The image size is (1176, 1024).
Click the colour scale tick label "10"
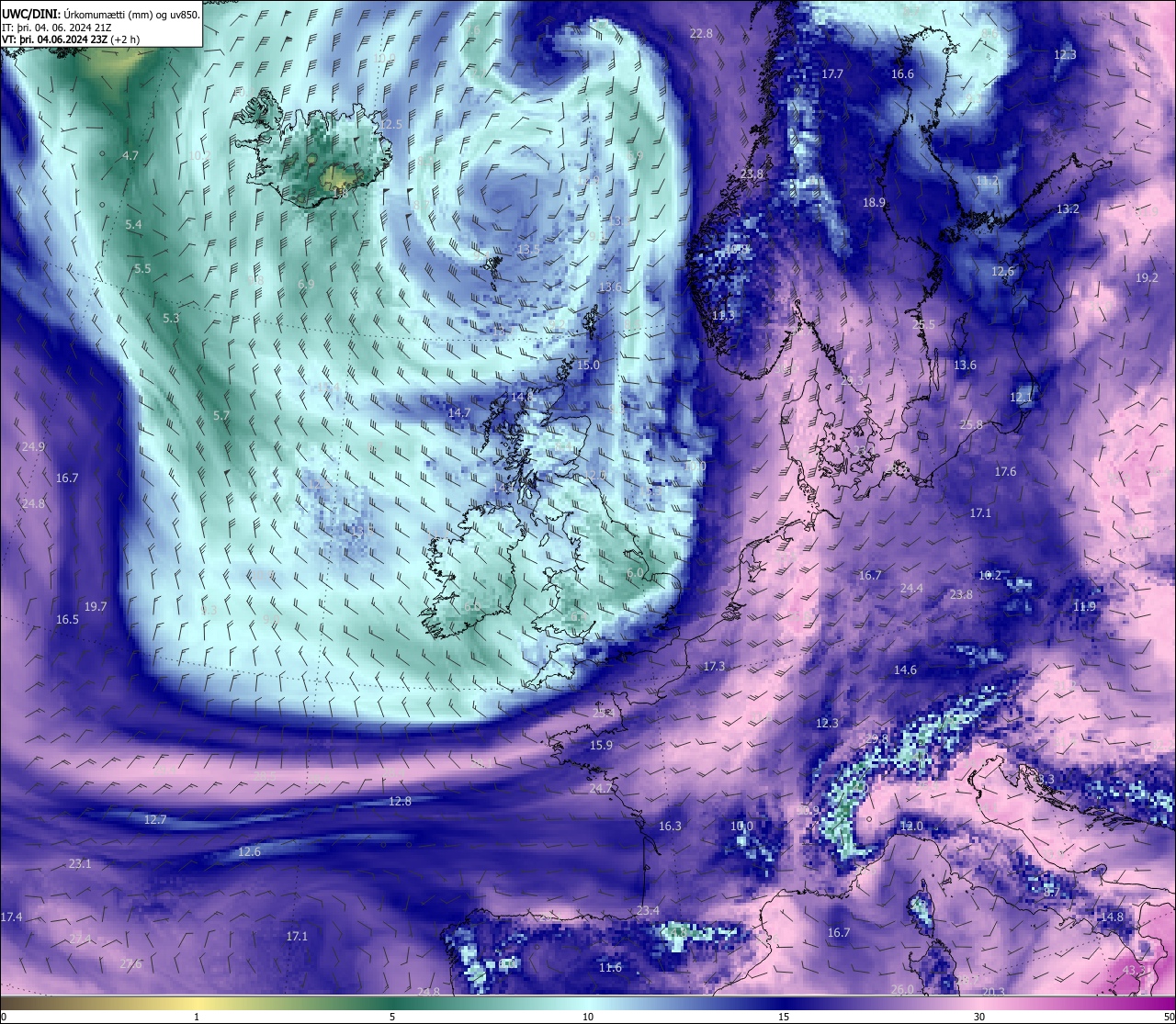tap(588, 1016)
